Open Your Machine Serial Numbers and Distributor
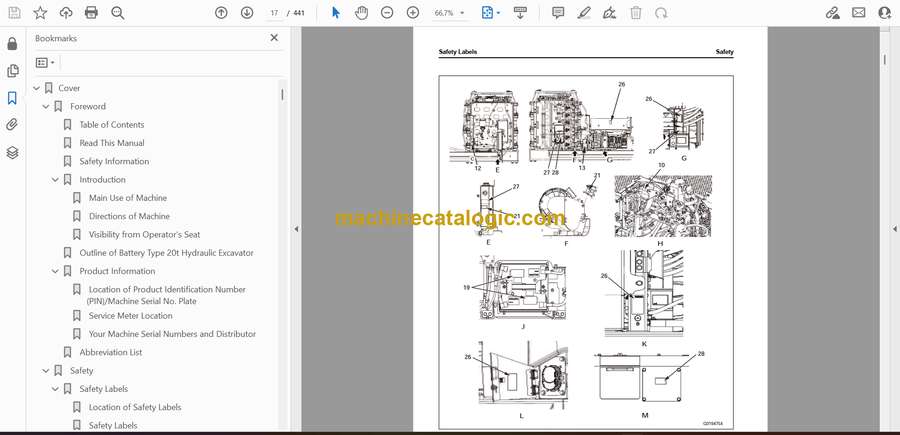 (172, 334)
